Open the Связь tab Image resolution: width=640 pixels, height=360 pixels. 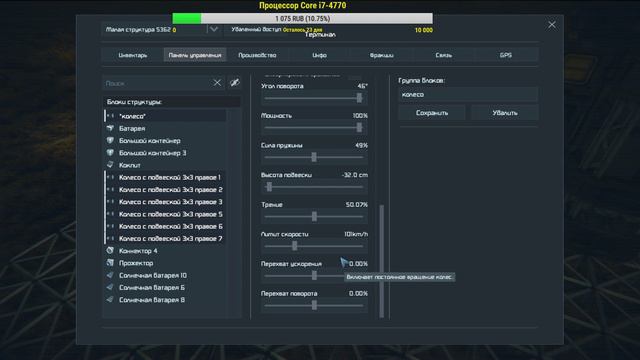click(x=444, y=55)
